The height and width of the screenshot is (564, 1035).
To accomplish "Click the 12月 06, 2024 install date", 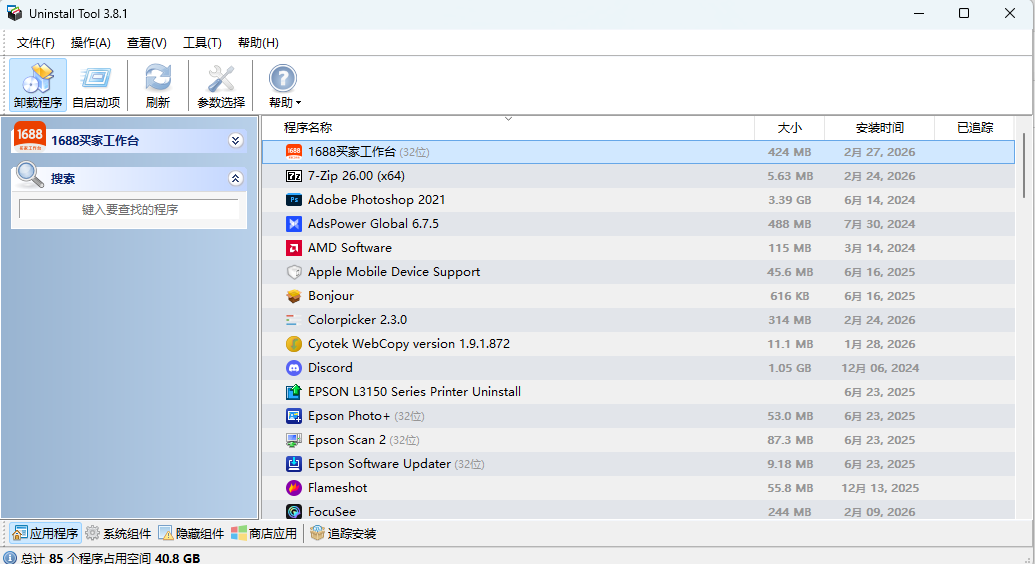I will 880,368.
